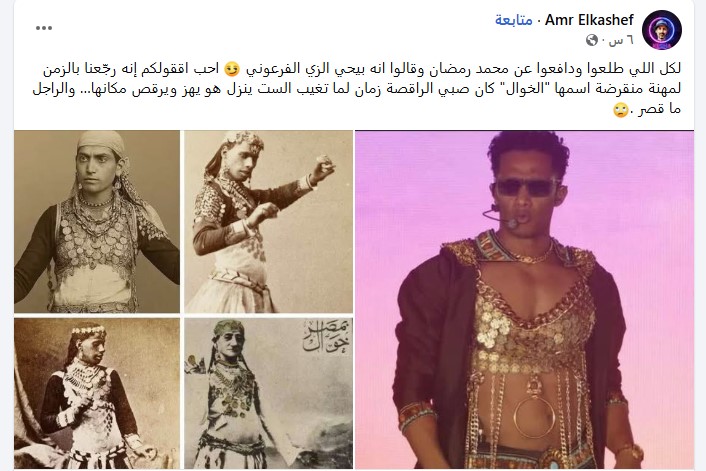Follow the author via متابعة link
706x471 pixels.
coord(514,20)
